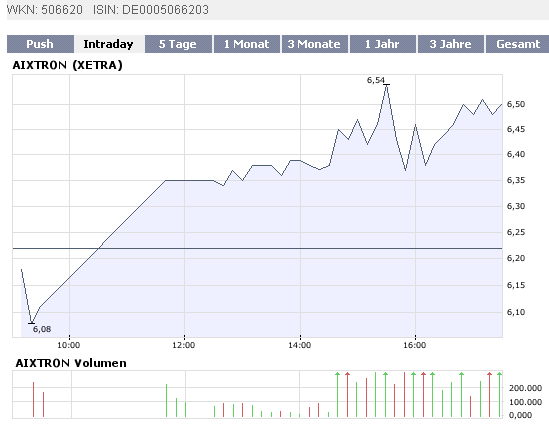Click the 16:00 time axis label
549x425 pixels.
coord(415,345)
